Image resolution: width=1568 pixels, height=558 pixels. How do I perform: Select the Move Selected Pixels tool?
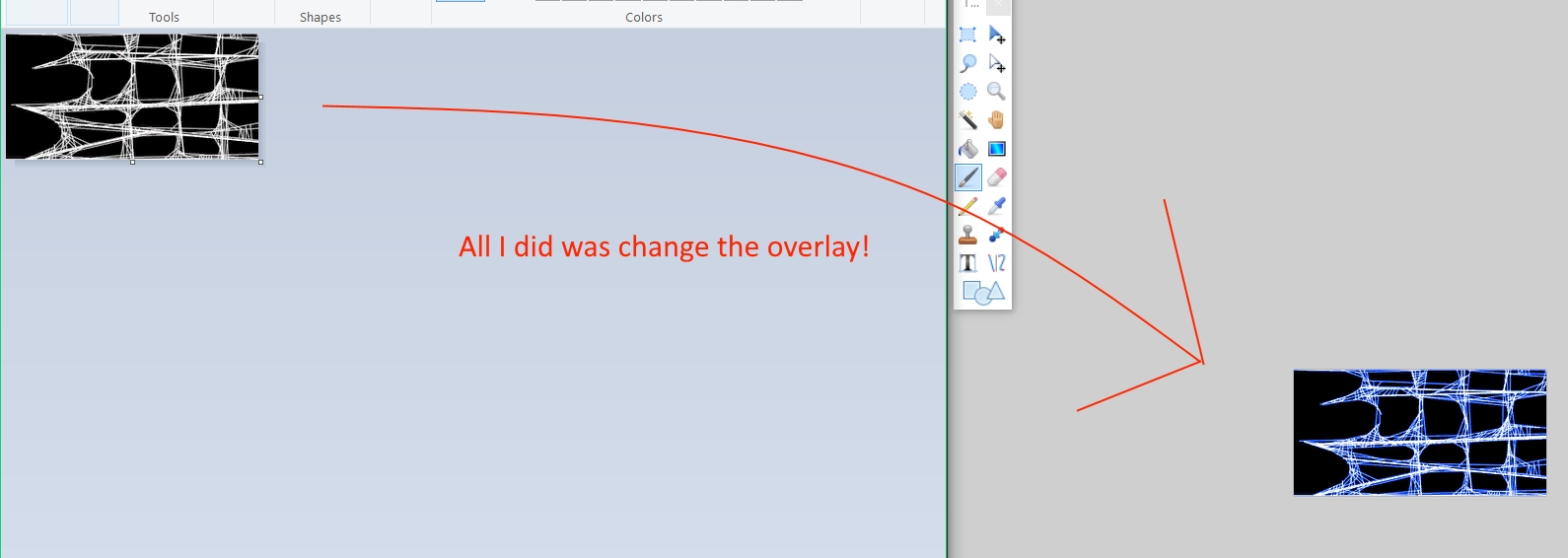[997, 35]
